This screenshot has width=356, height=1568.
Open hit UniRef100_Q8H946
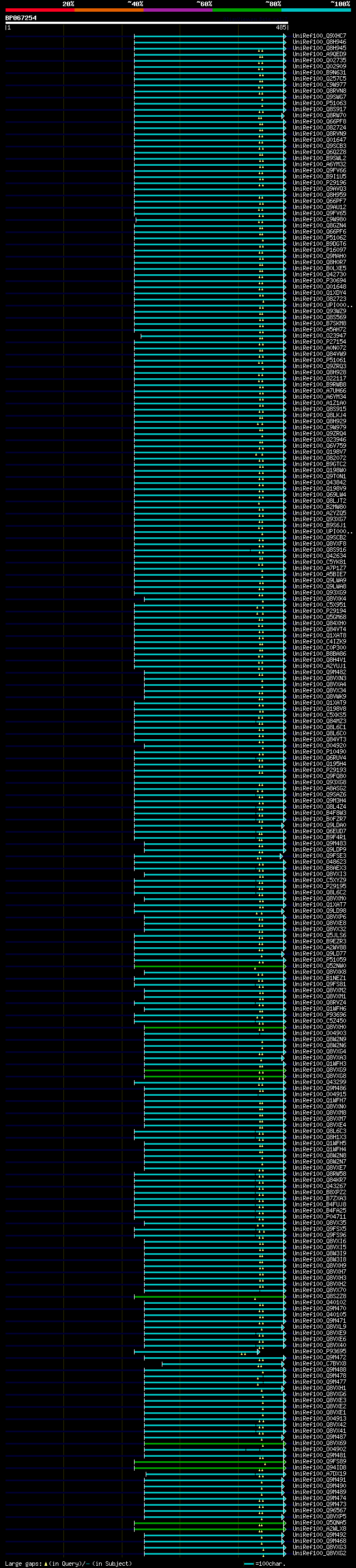[x=319, y=42]
